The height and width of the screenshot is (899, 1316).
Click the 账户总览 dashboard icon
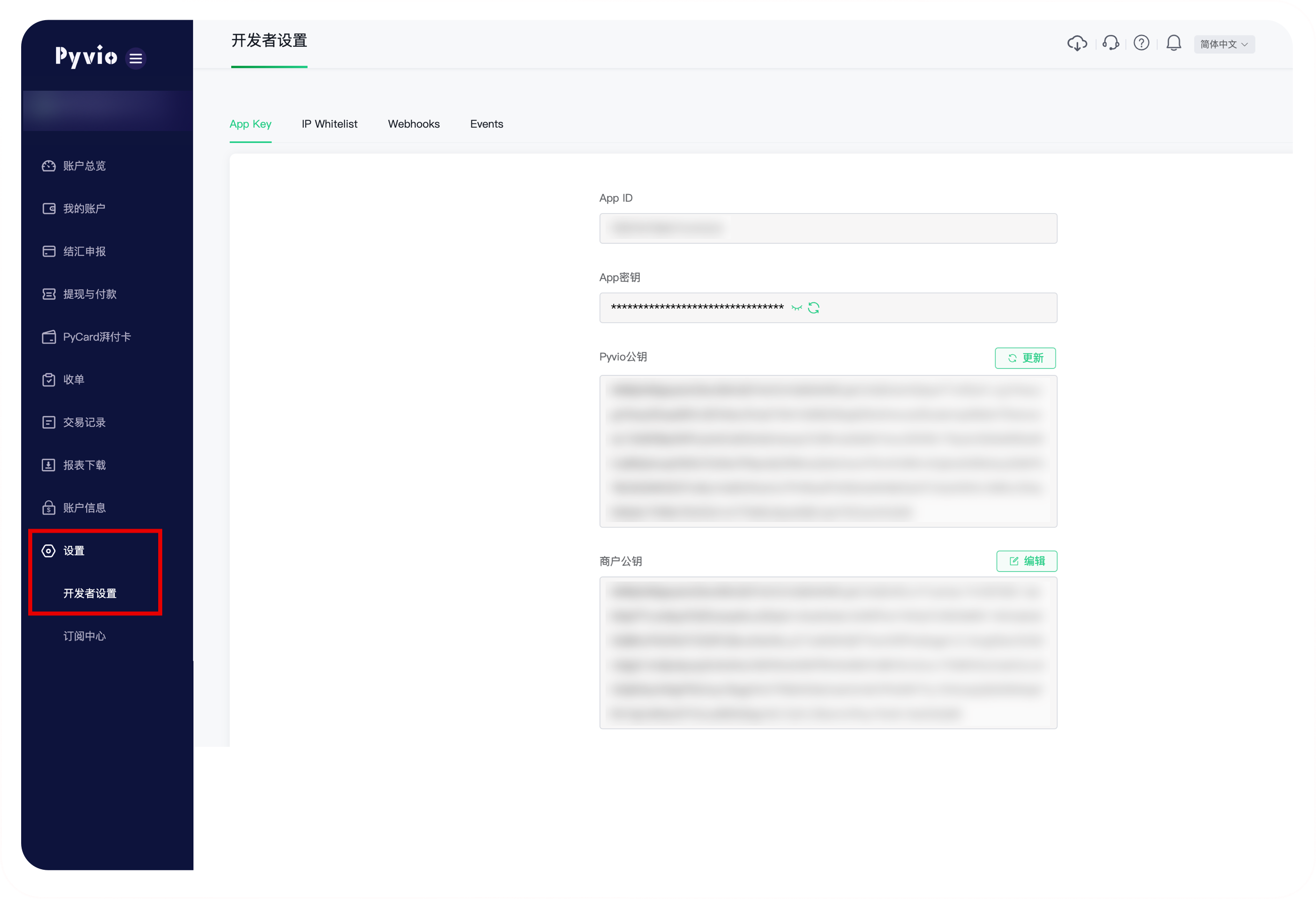(49, 166)
